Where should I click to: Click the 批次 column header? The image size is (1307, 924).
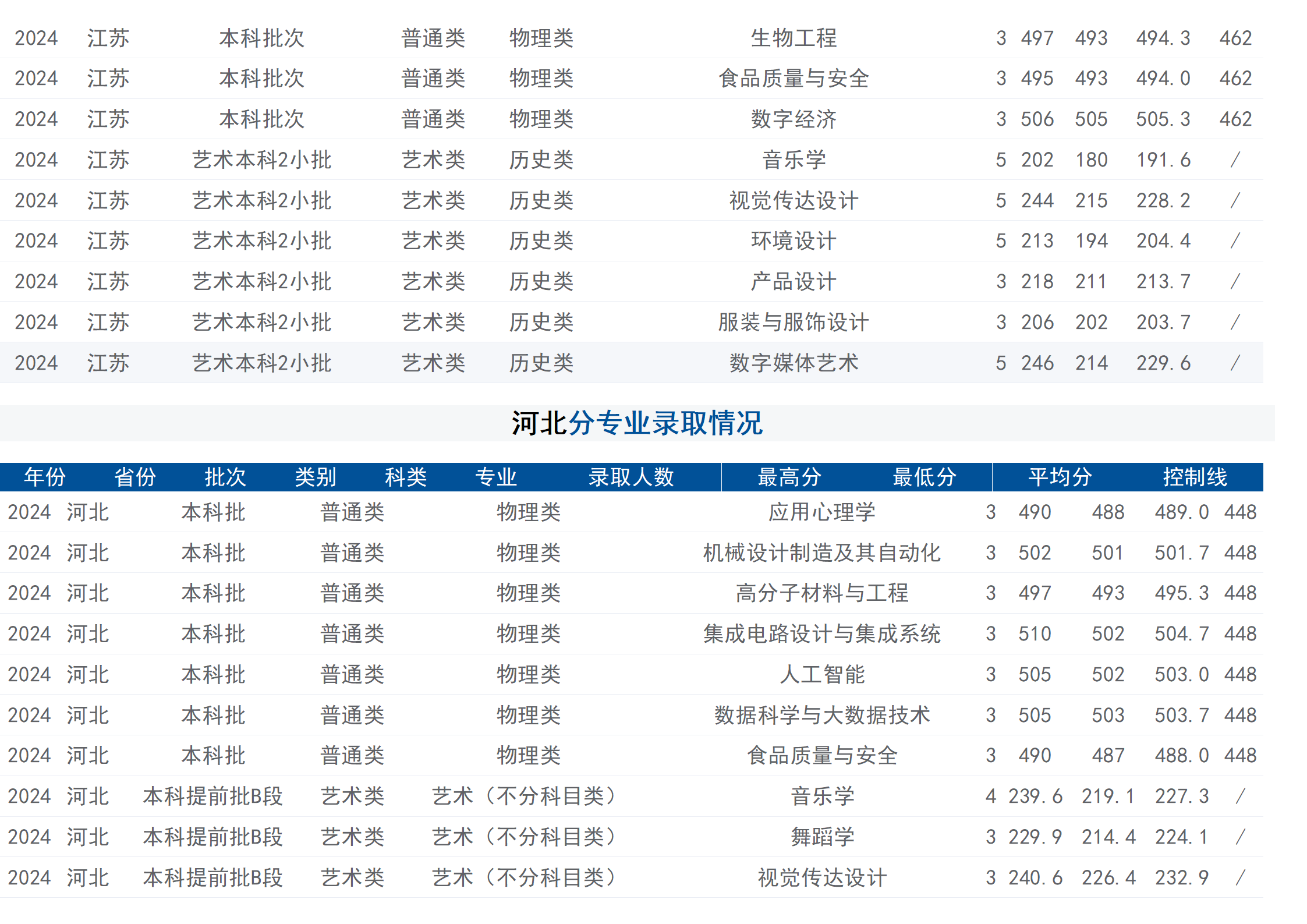tap(226, 476)
